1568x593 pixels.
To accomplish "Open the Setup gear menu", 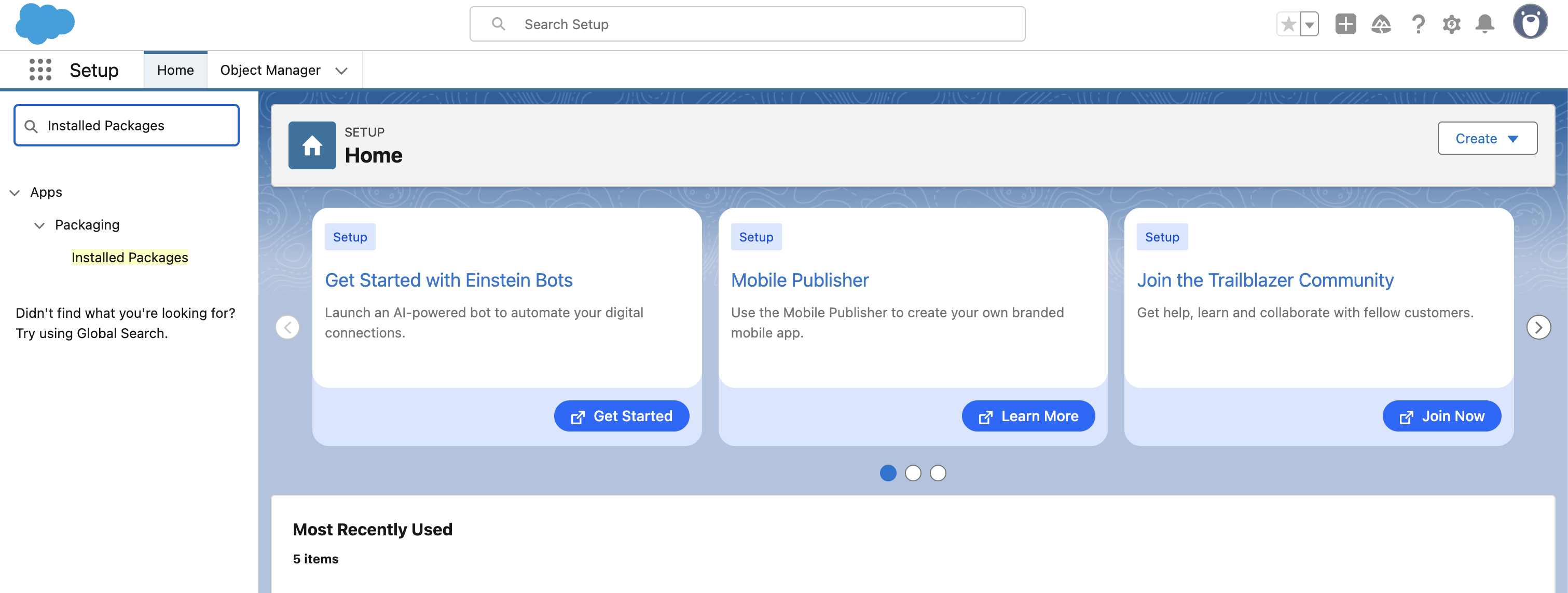I will pos(1452,24).
